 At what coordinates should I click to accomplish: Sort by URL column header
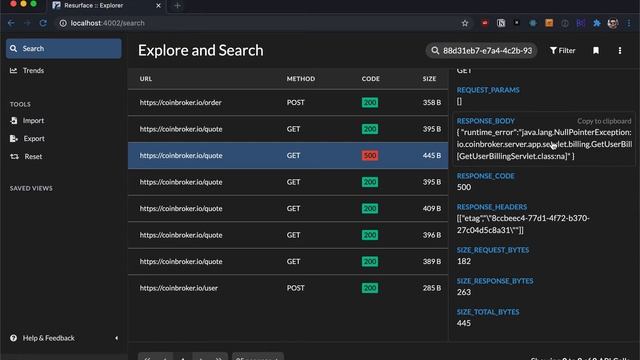[x=146, y=79]
